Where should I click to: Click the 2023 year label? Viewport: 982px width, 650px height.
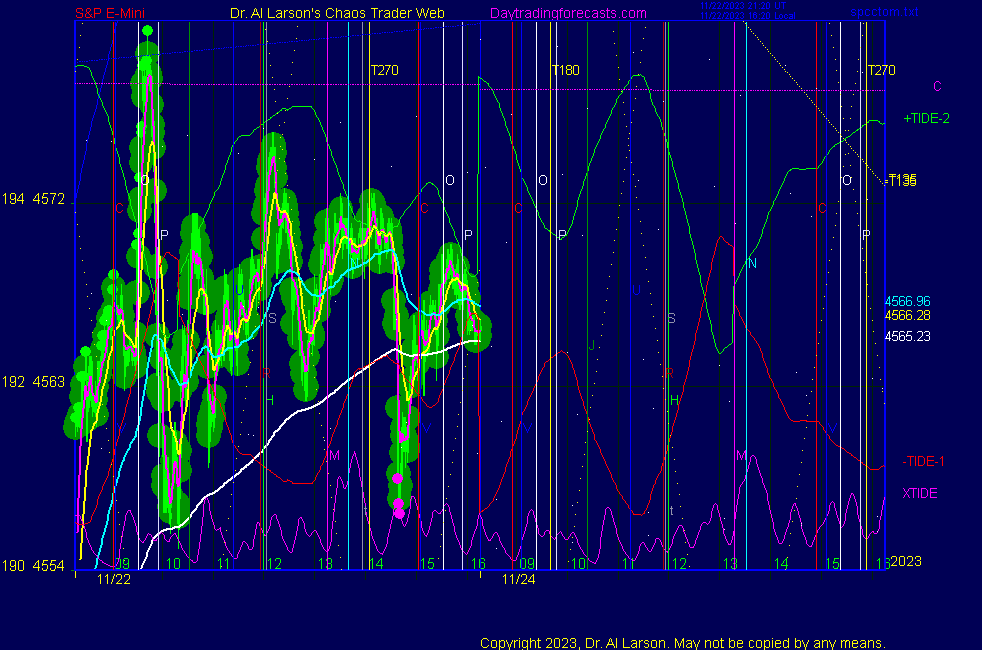(x=906, y=561)
